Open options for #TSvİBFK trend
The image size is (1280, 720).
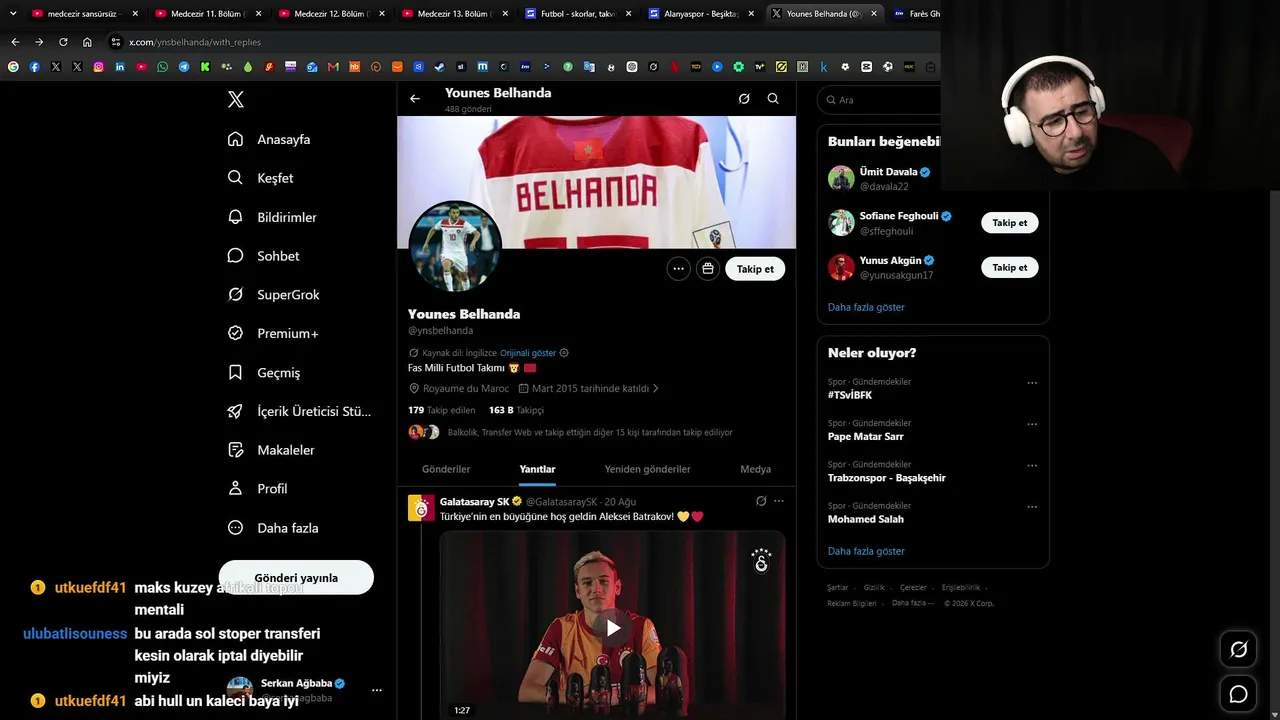[1032, 383]
